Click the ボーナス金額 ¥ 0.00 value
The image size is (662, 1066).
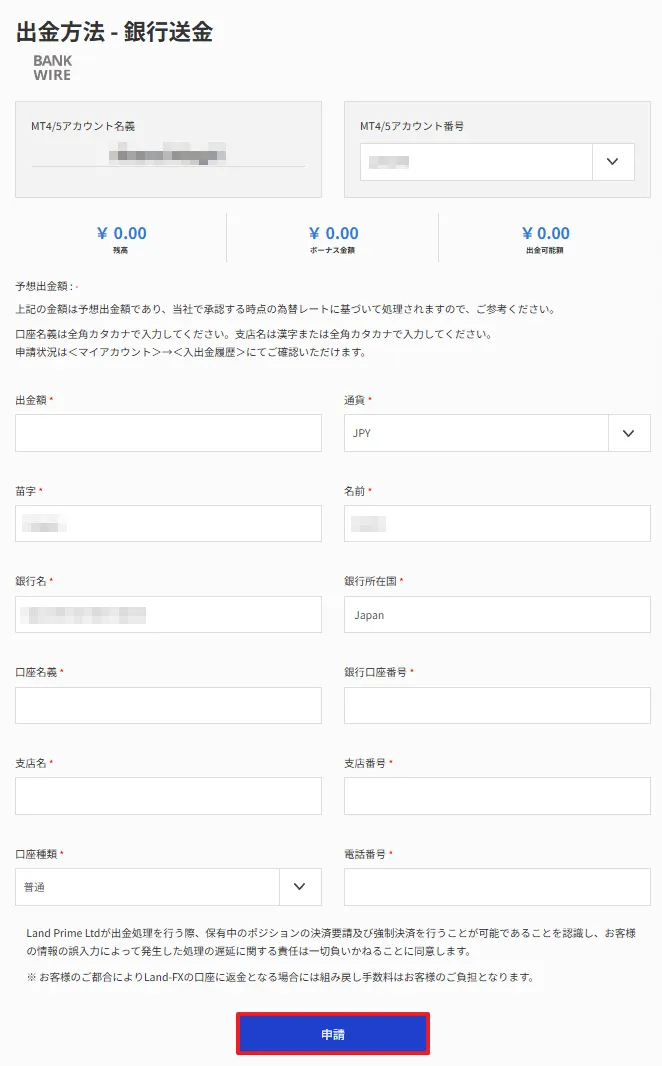pos(333,234)
